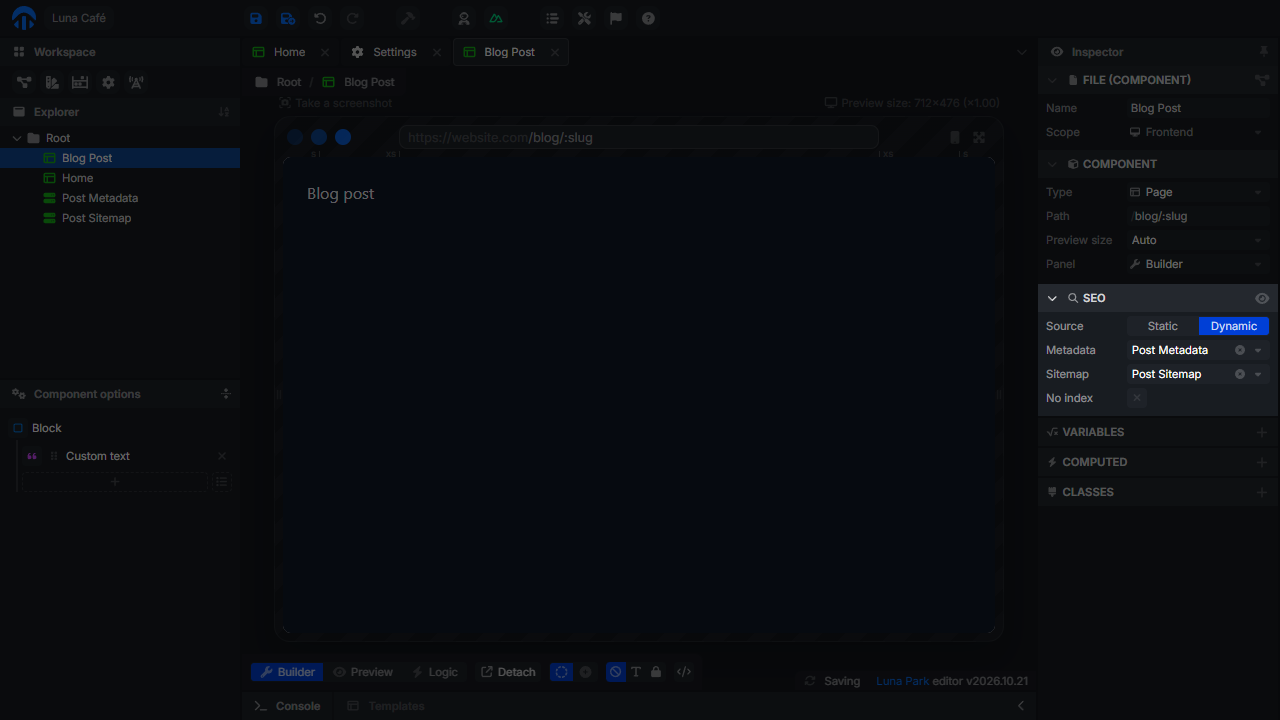This screenshot has width=1280, height=720.
Task: Click the hammer build icon
Action: [x=408, y=18]
